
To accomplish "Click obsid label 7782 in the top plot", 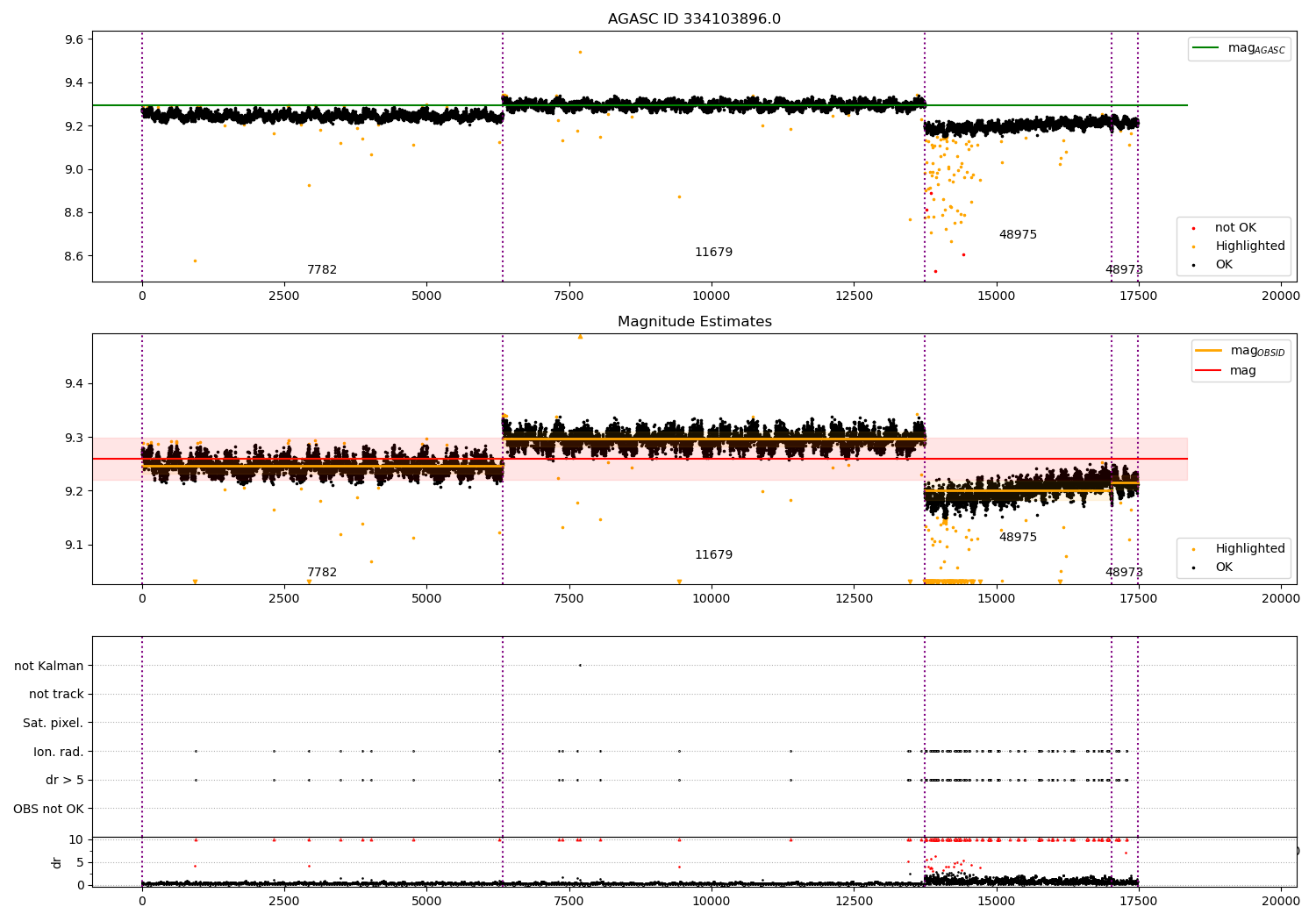I will (x=322, y=270).
